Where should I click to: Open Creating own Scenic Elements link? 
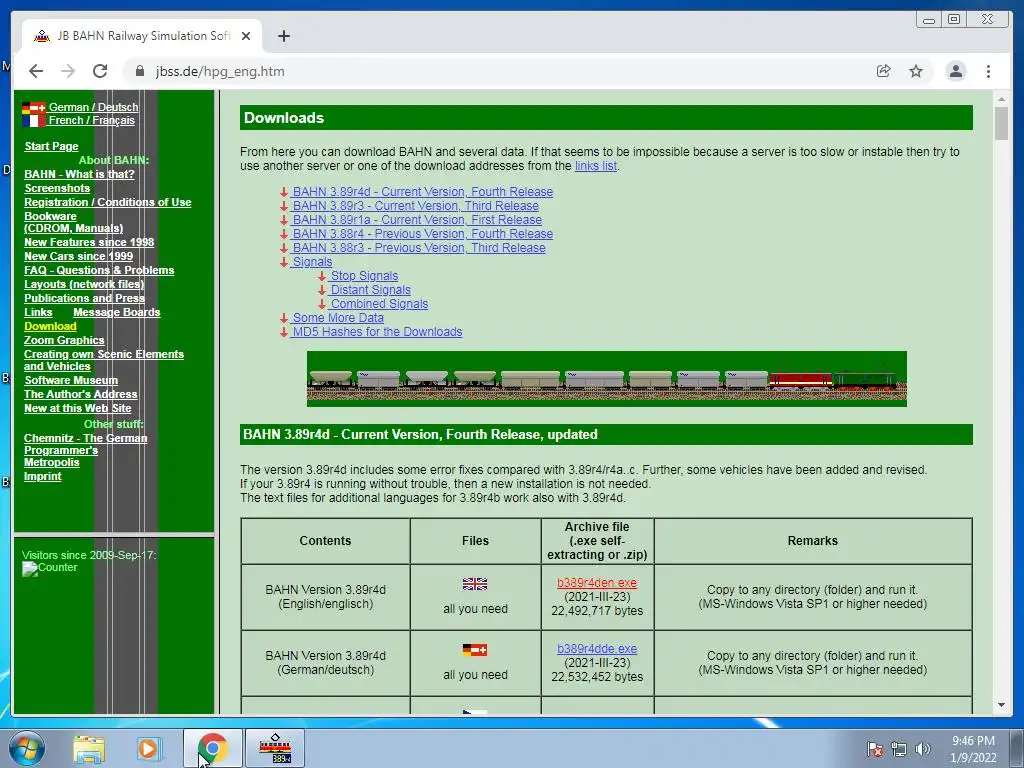coord(104,360)
